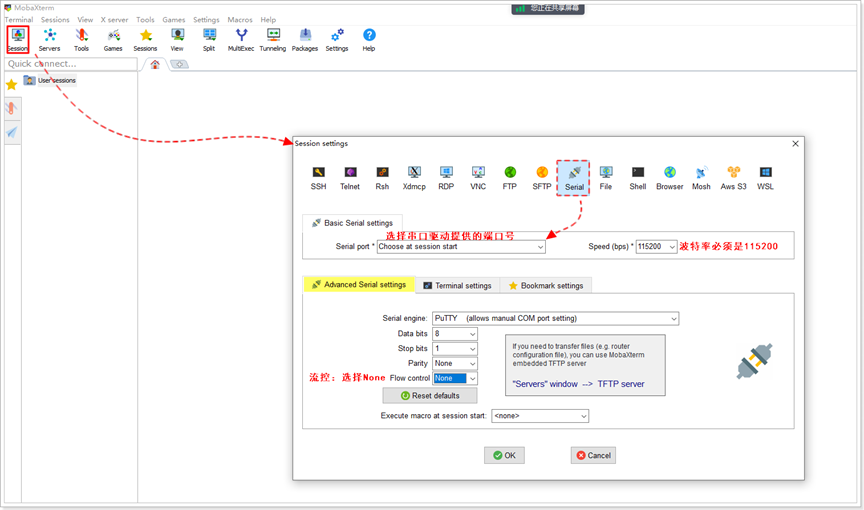Switch to the Bookmark settings tab

coord(546,285)
